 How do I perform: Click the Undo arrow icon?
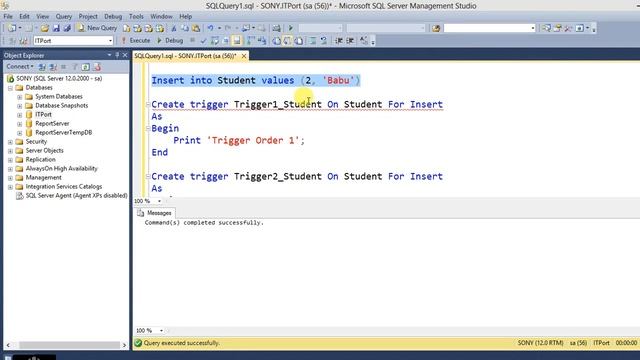[210, 28]
